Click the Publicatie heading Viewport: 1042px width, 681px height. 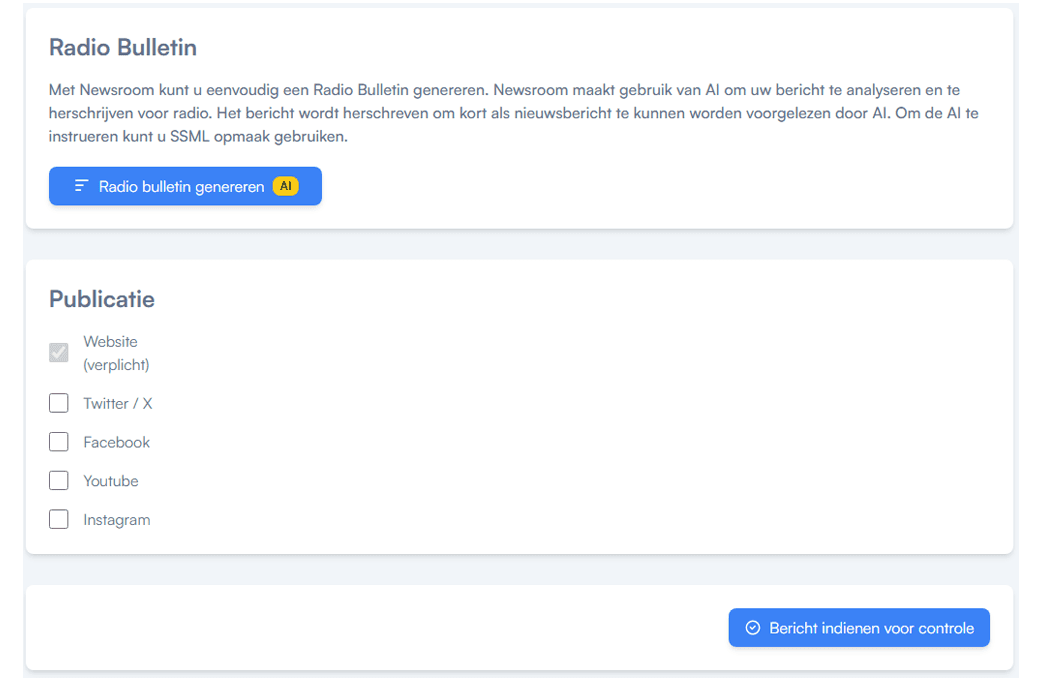(x=102, y=299)
